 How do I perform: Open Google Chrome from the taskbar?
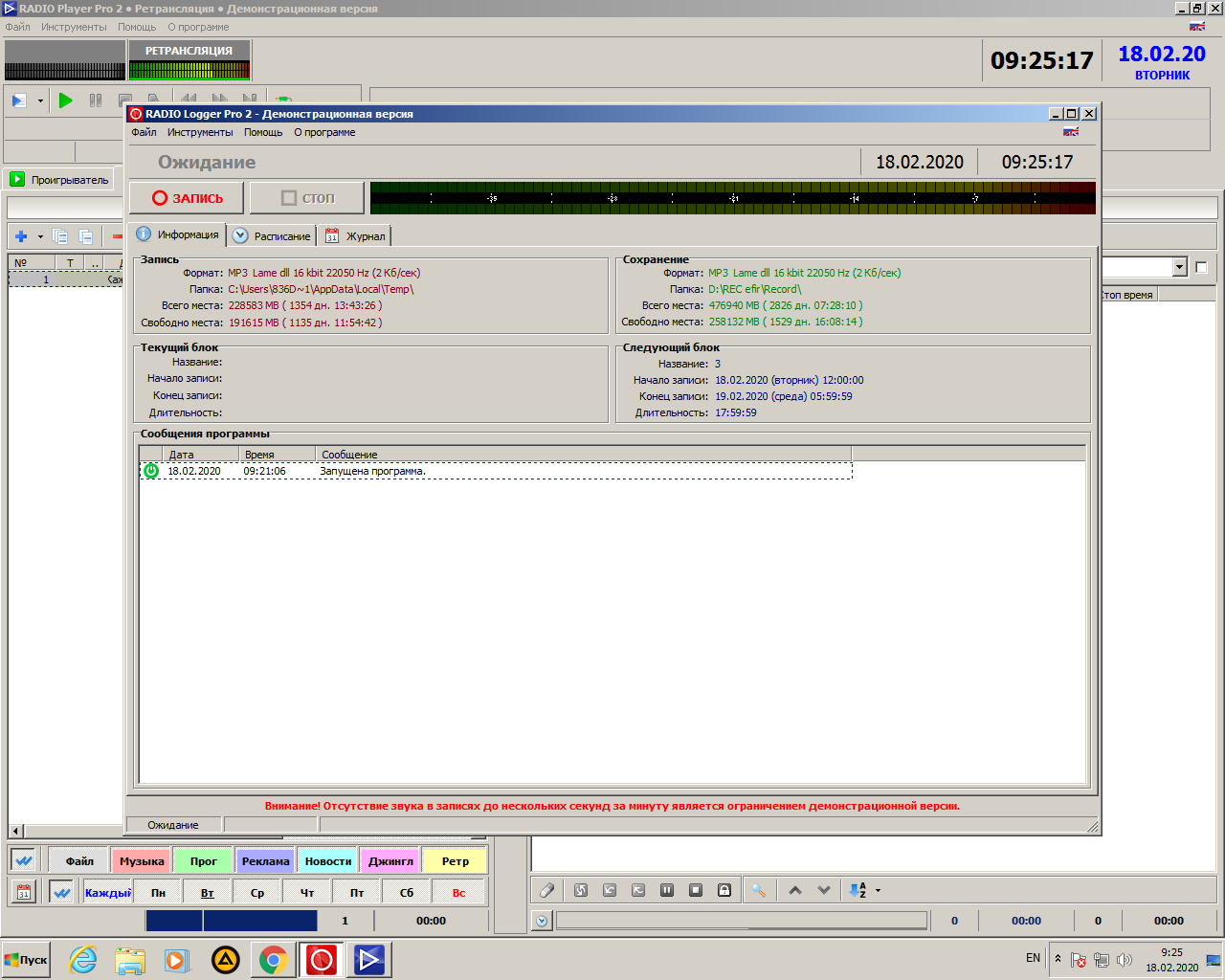point(273,959)
